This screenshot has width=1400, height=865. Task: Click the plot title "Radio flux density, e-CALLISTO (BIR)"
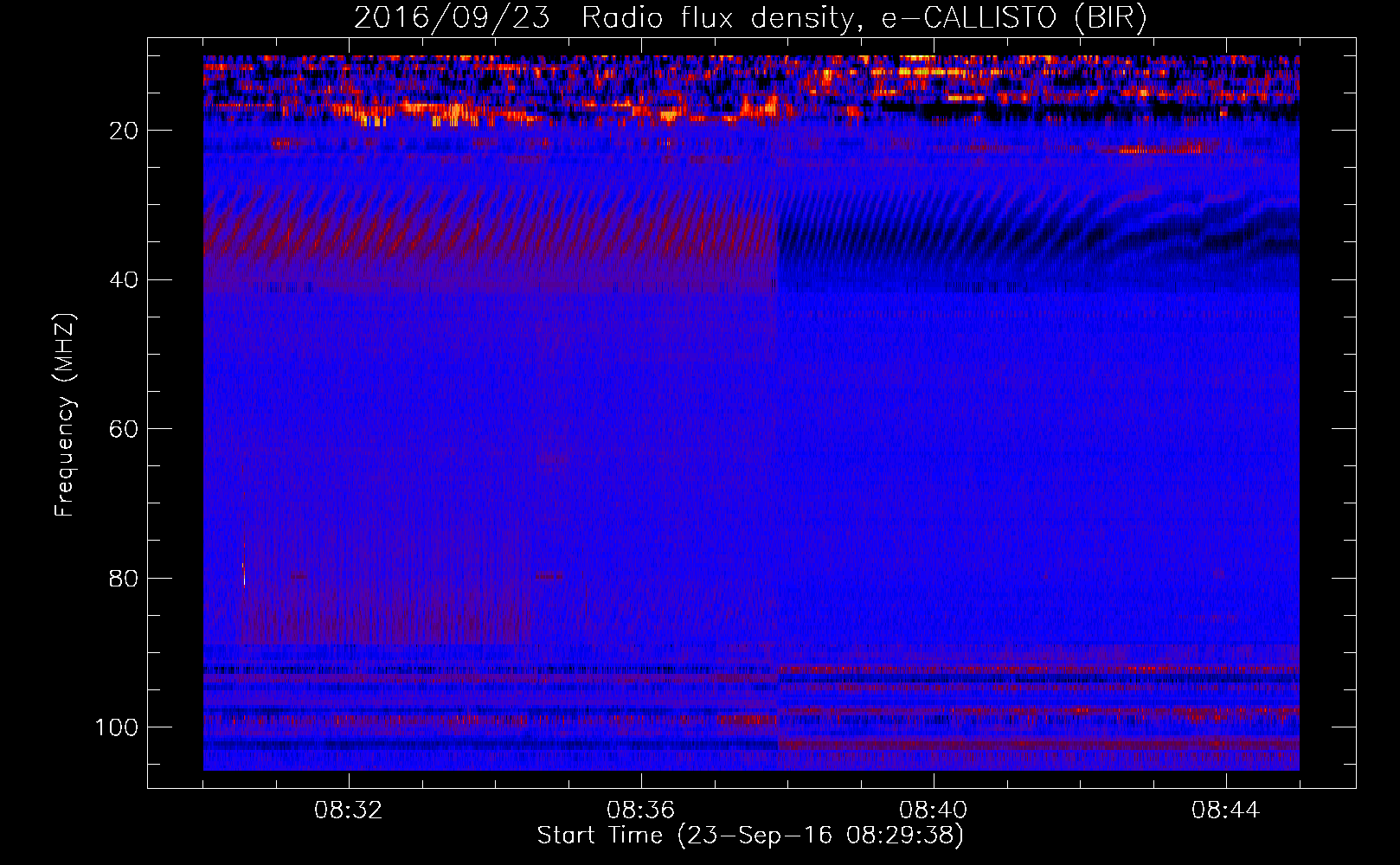(x=864, y=18)
